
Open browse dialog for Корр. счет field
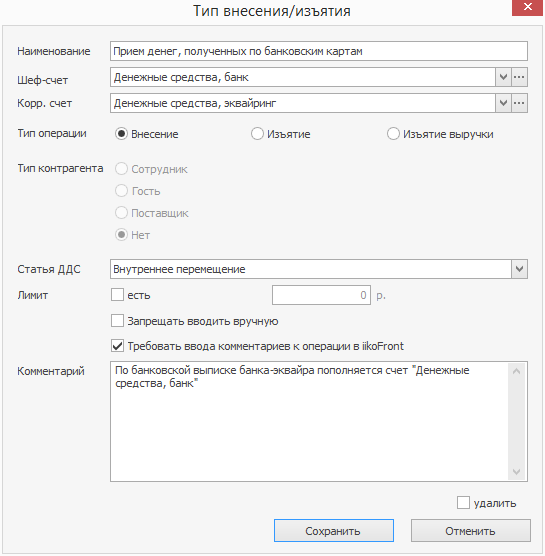519,103
